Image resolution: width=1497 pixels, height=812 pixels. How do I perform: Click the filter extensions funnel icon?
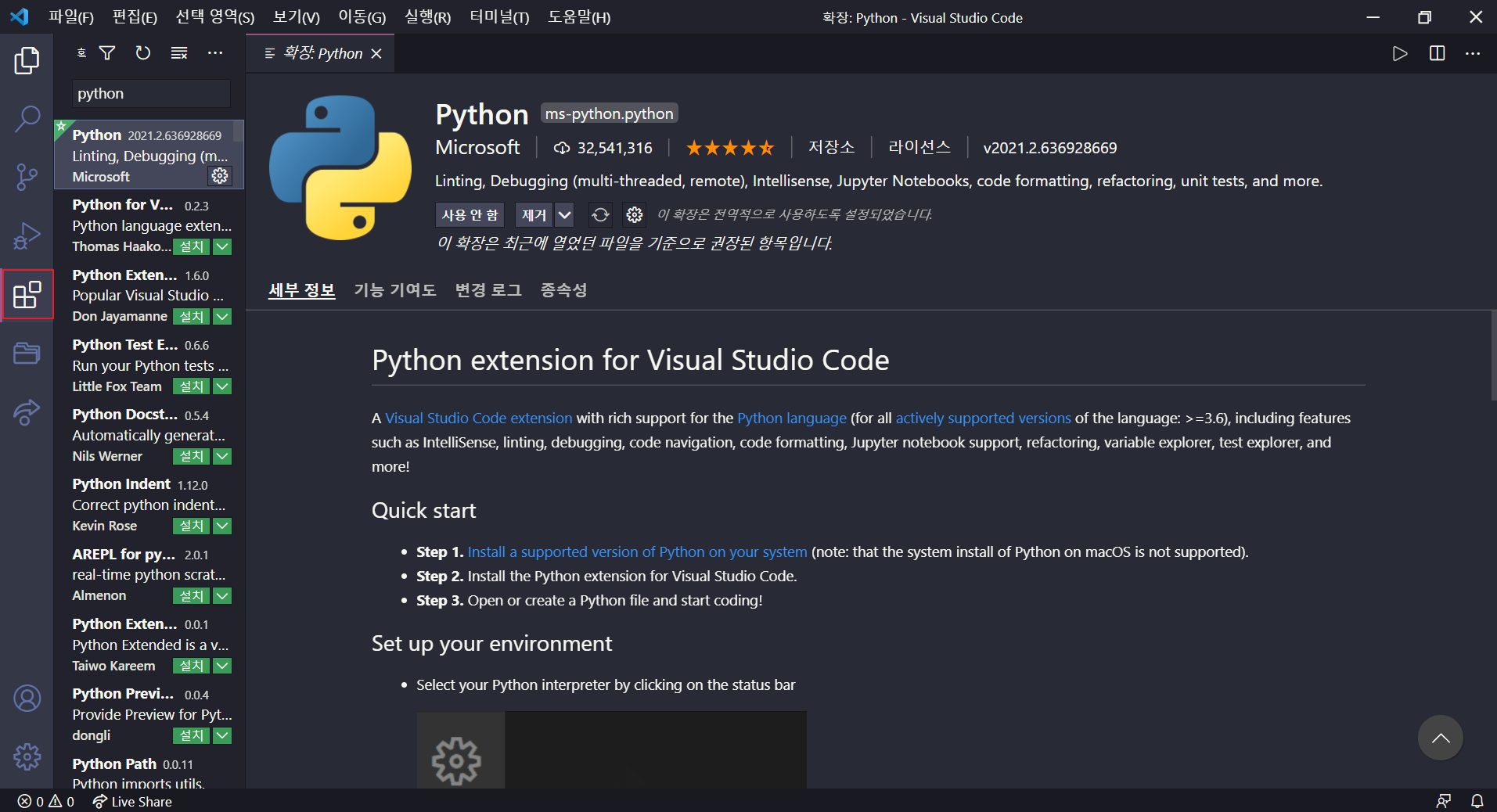[x=107, y=53]
